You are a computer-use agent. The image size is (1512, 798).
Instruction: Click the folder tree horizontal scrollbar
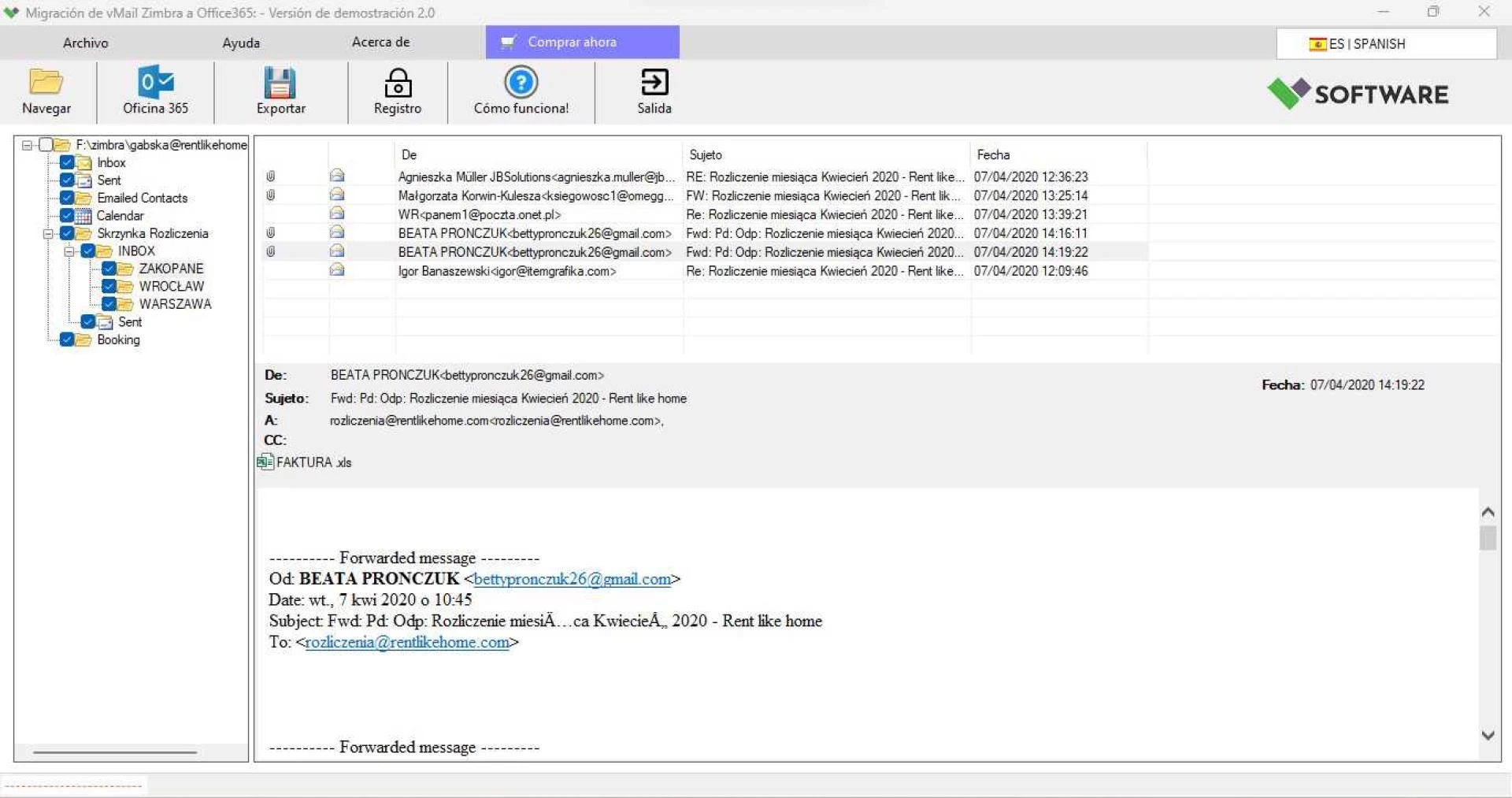(x=115, y=752)
